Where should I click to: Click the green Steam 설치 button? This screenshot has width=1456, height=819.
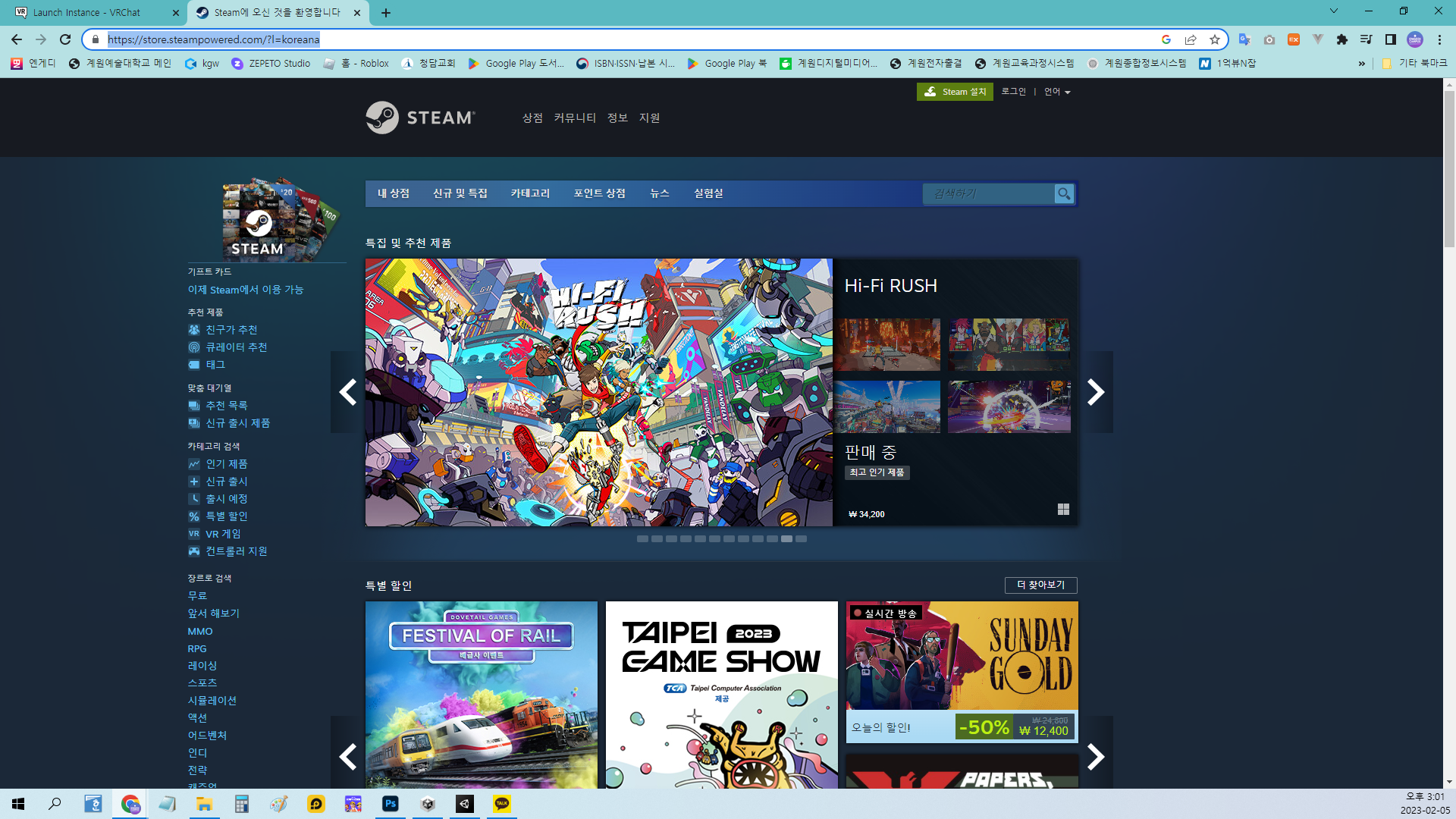coord(955,92)
